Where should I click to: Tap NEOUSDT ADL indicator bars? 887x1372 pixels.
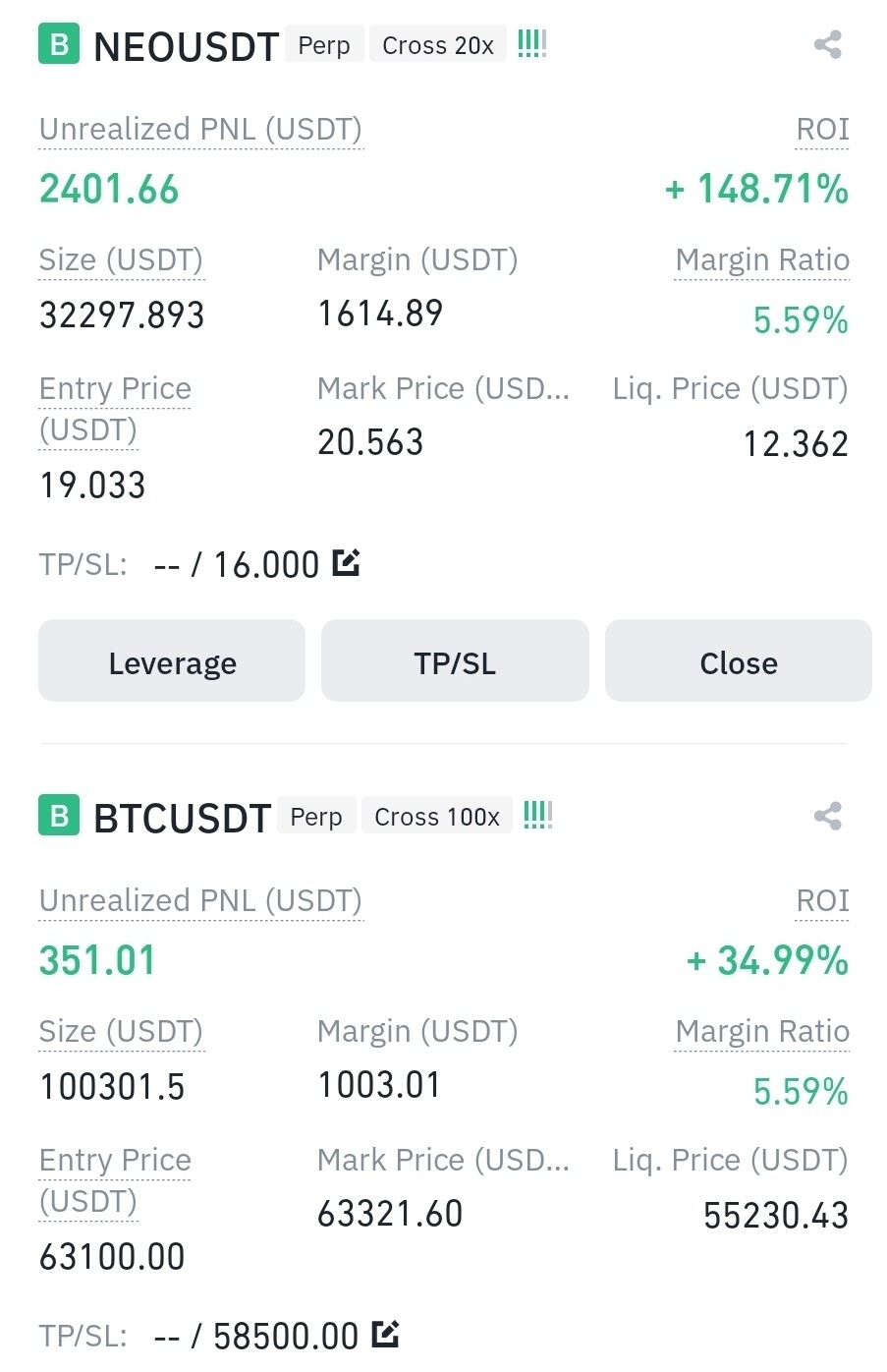pos(531,43)
